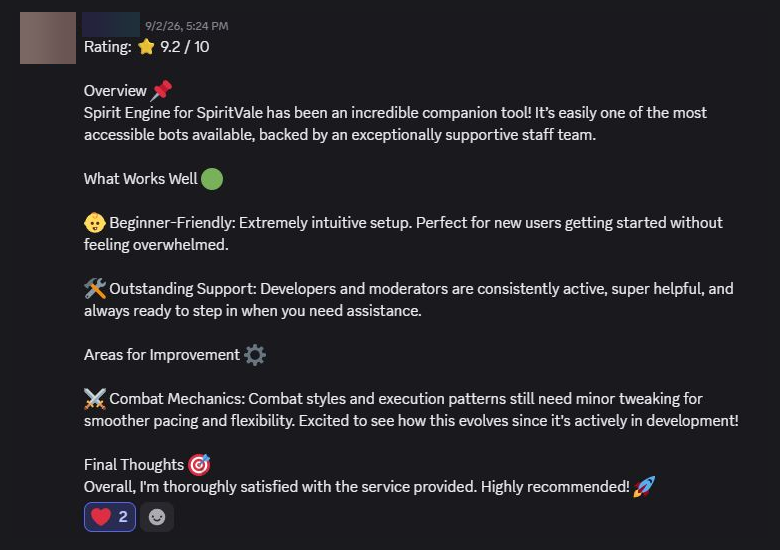Open the add reaction smiley button
780x550 pixels.
click(x=157, y=517)
